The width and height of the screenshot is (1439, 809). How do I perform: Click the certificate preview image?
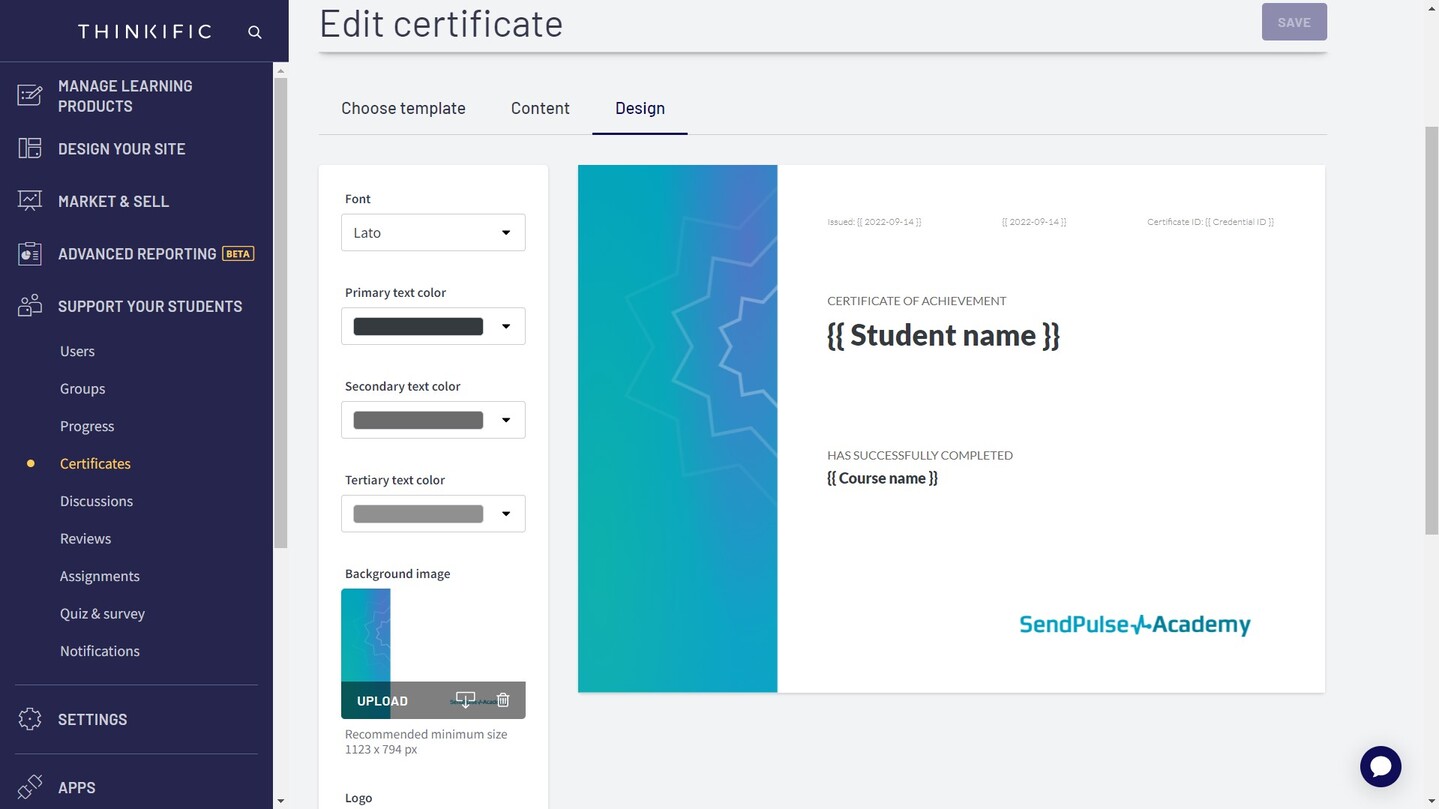tap(950, 428)
